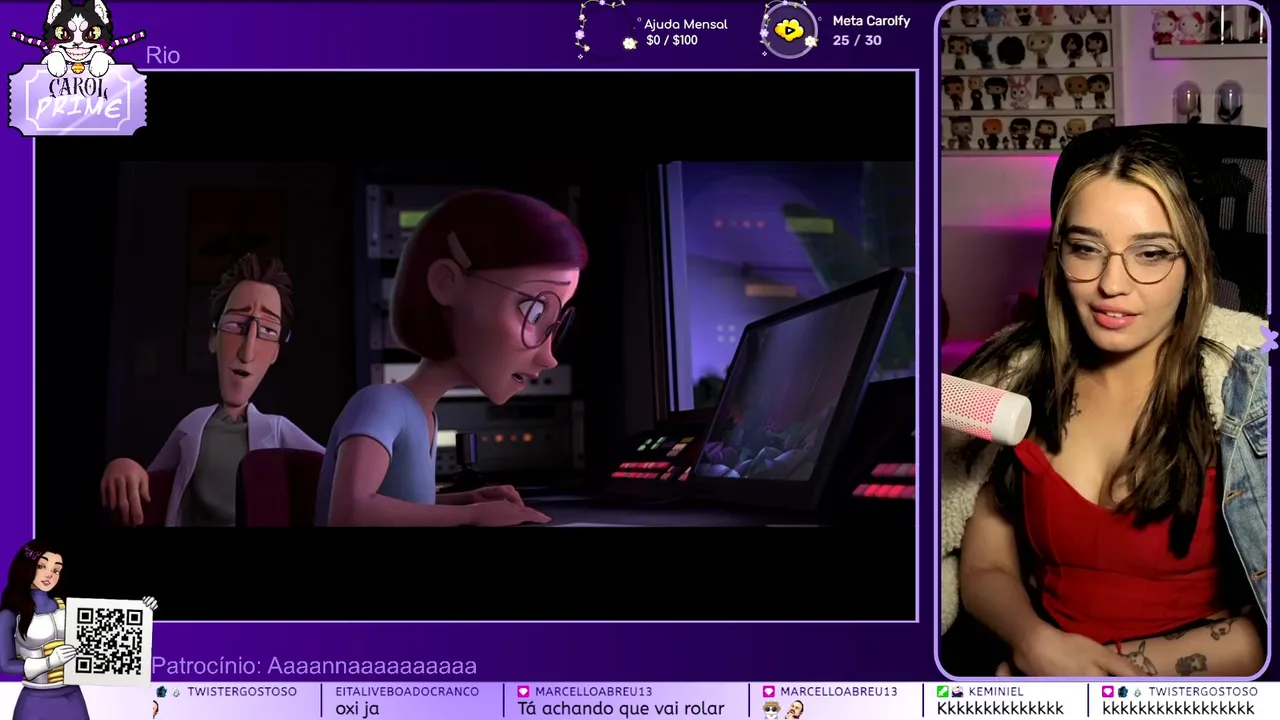Click the QR code sign
Viewport: 1280px width, 720px height.
pos(109,642)
